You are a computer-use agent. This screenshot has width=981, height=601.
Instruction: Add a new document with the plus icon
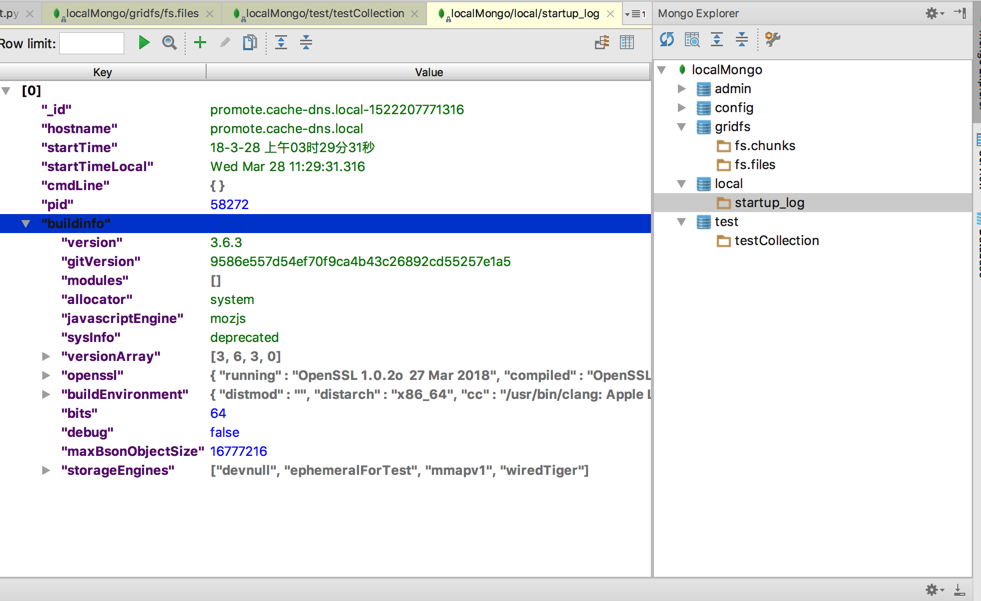[x=200, y=43]
